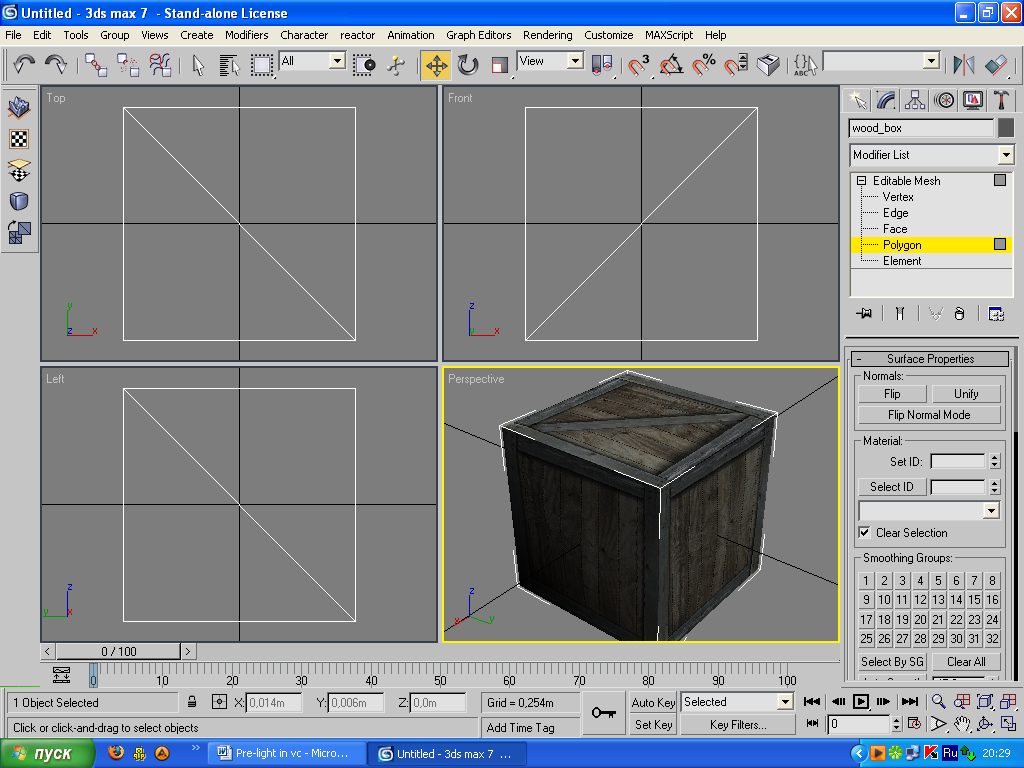Collapse the Surface Properties rollout
This screenshot has height=768, width=1024.
point(930,359)
